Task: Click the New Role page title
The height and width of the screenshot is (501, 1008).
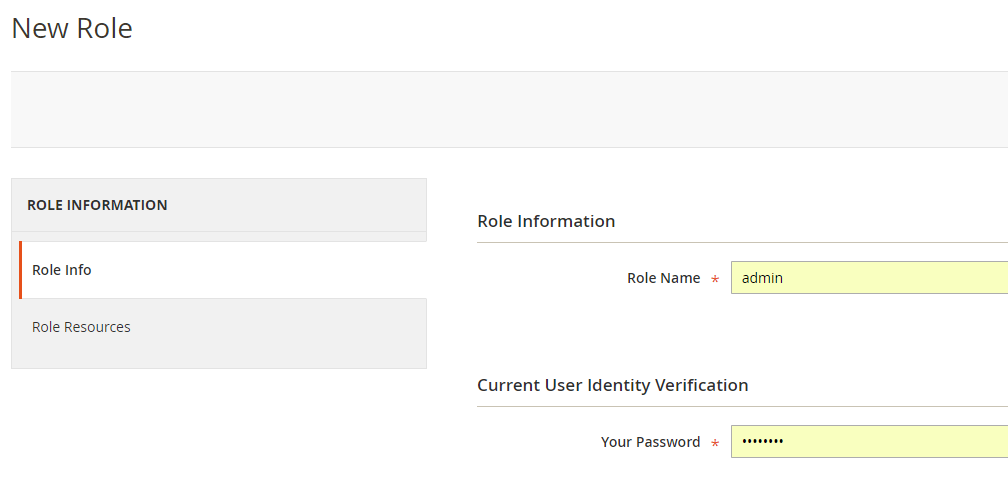Action: [72, 28]
